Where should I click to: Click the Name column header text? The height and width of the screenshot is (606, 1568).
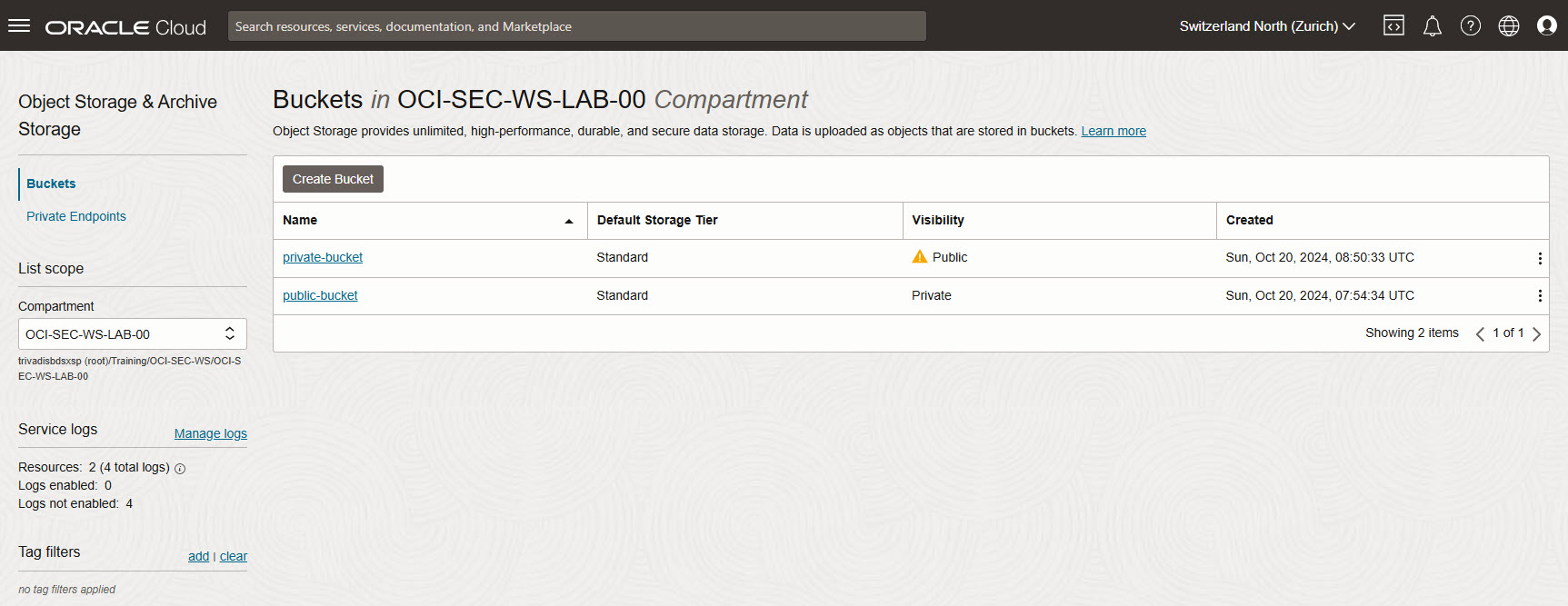(300, 220)
